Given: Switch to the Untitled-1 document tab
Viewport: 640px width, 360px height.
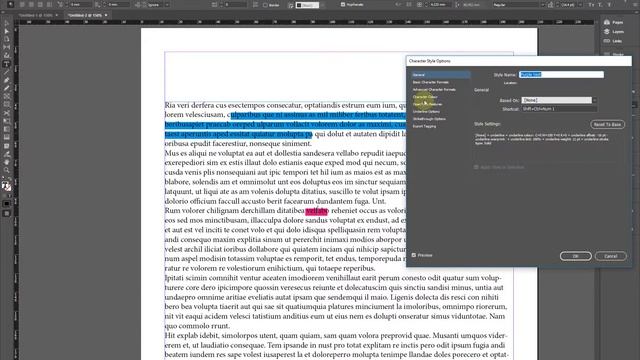Looking at the screenshot, I should pos(38,15).
